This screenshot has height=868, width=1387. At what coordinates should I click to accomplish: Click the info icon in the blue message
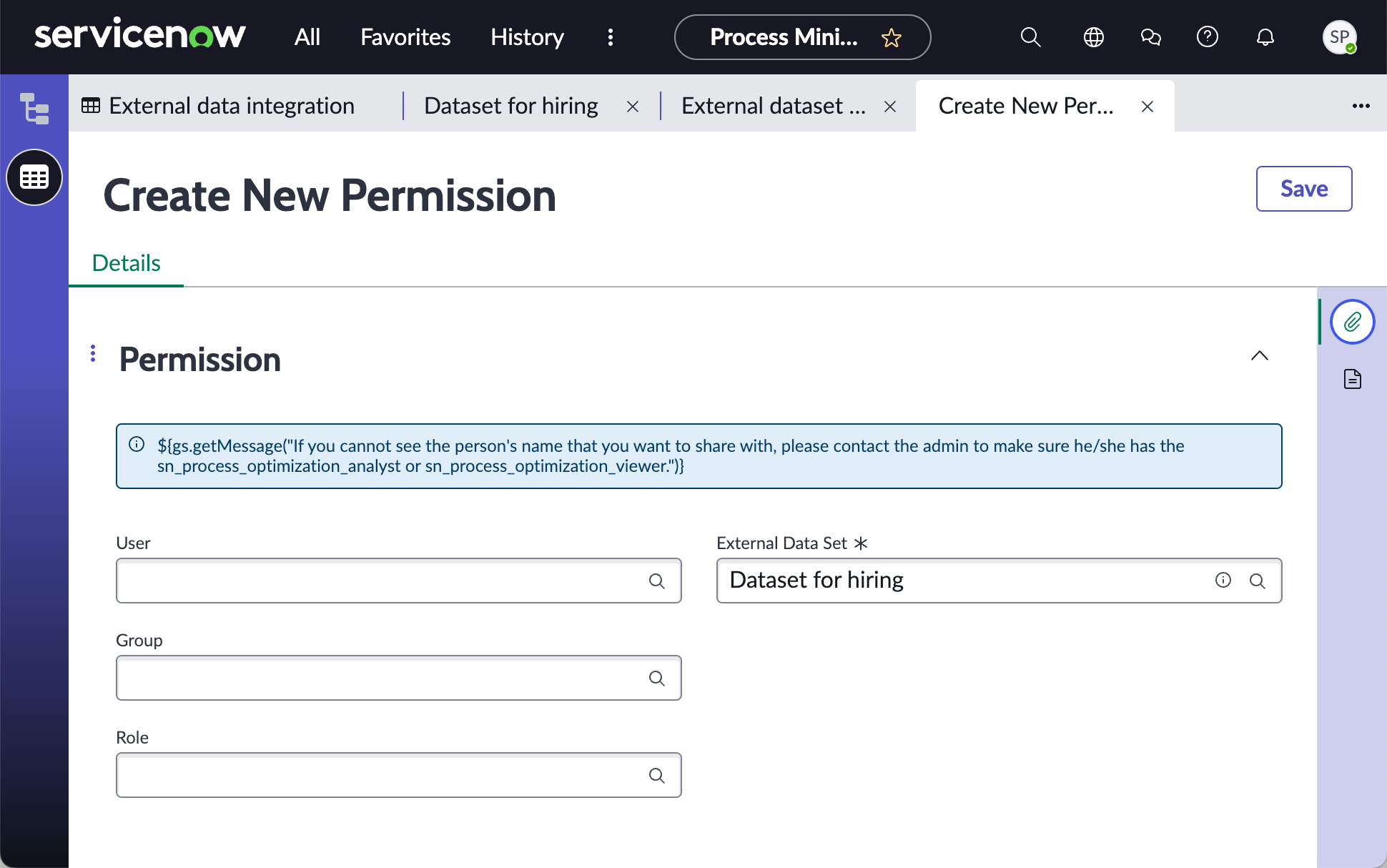click(x=137, y=445)
